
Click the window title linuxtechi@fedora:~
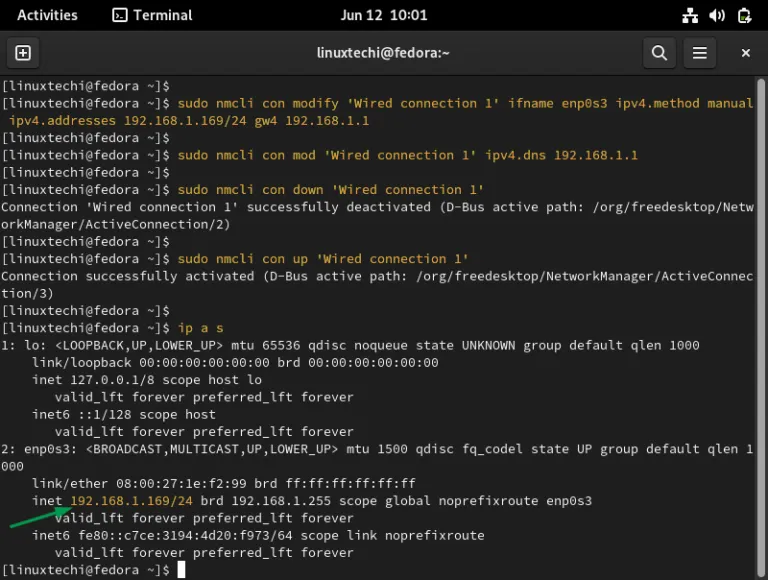click(383, 53)
